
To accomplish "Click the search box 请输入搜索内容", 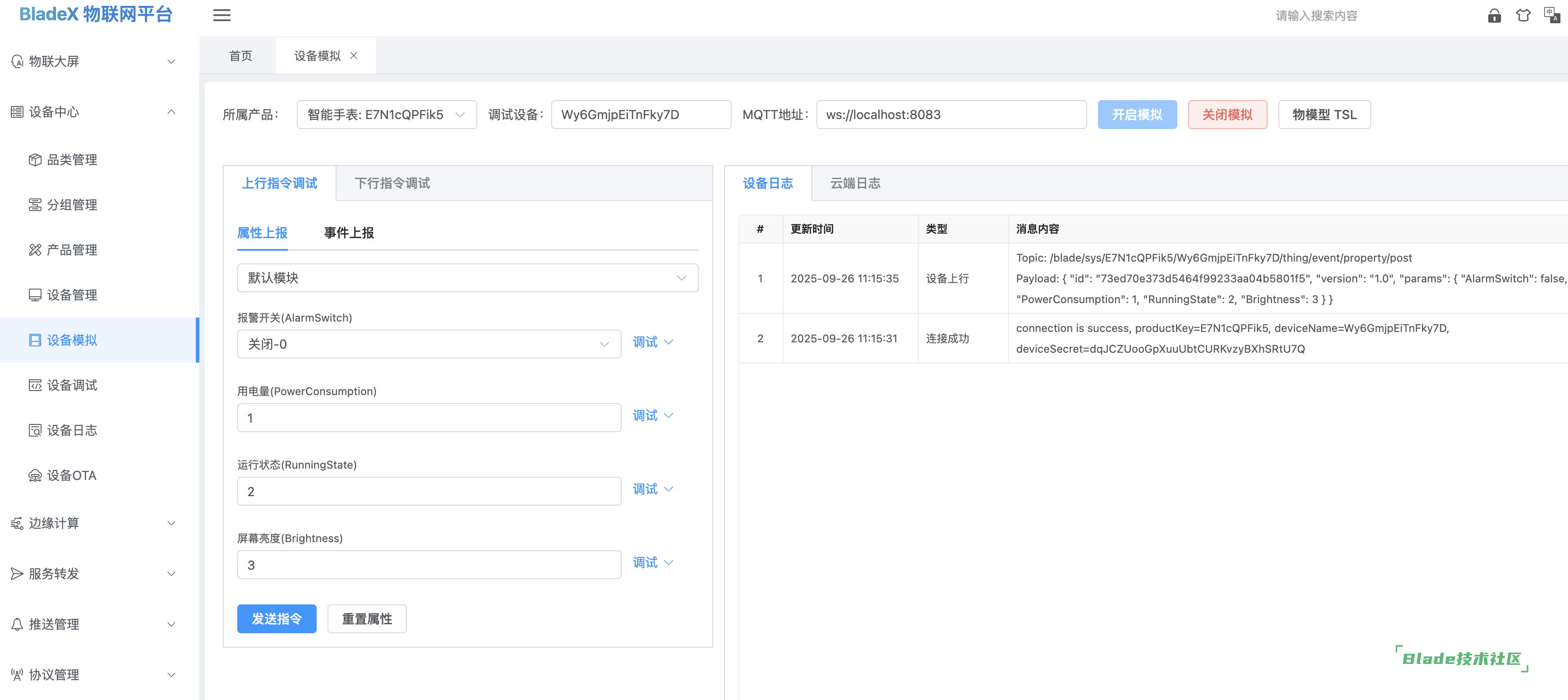I will [1316, 16].
